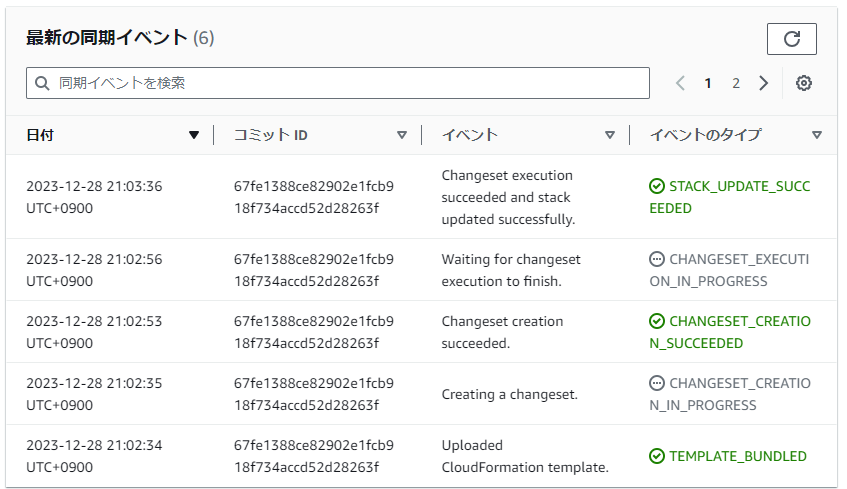Click the TEMPLATE_BUNDLED success check icon
This screenshot has width=847, height=489.
656,456
